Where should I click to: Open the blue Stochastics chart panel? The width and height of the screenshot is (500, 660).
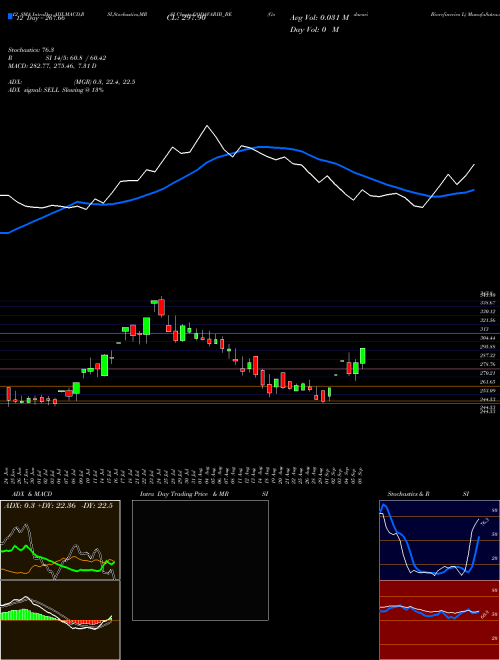pyautogui.click(x=439, y=540)
